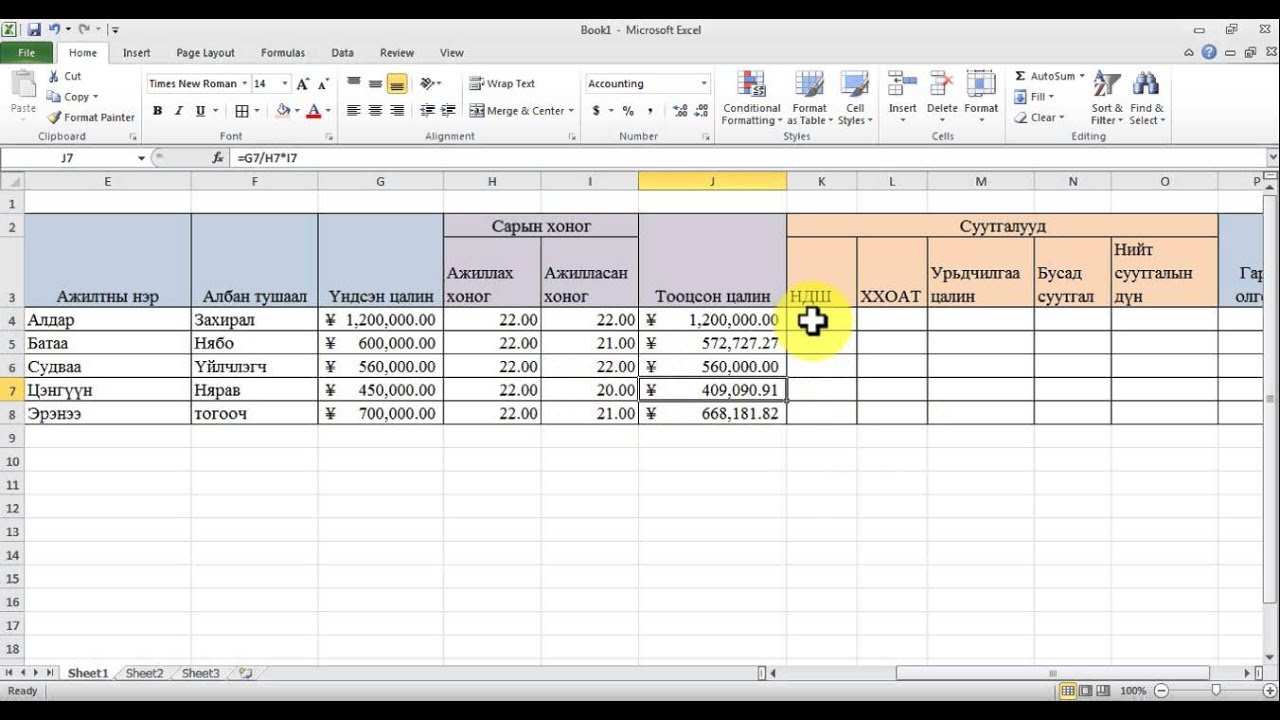Switch to the Page Layout ribbon tab
1280x720 pixels.
click(205, 53)
